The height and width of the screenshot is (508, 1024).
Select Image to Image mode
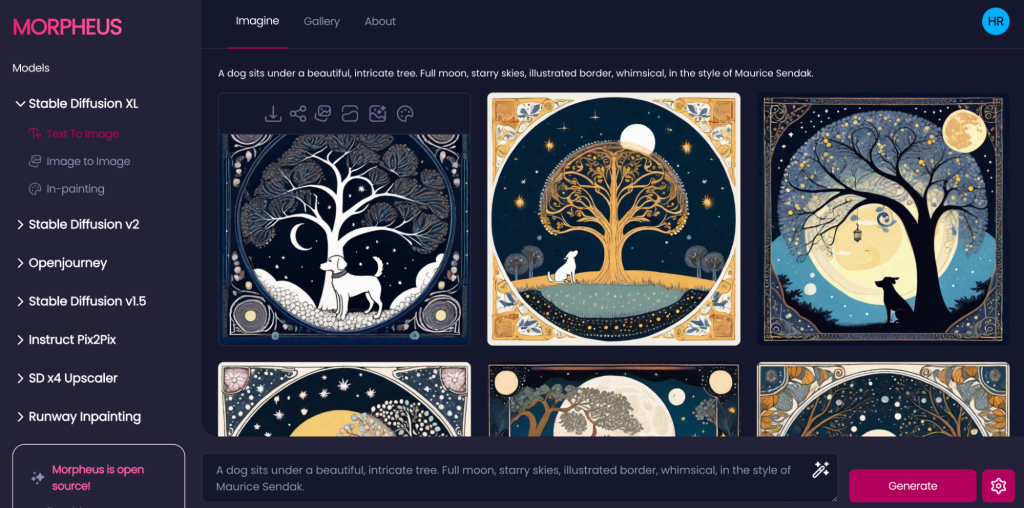79,161
